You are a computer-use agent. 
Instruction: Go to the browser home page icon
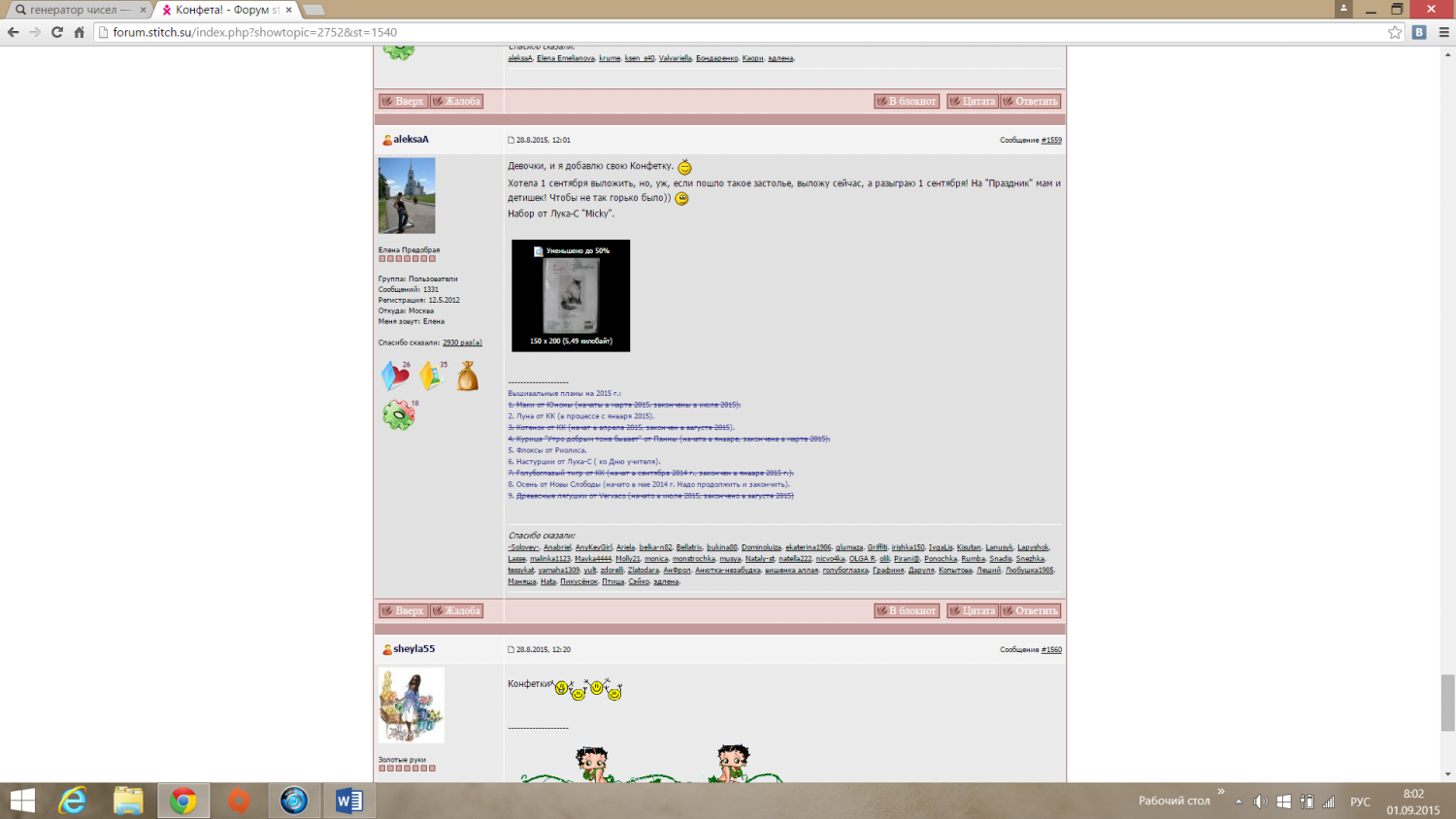80,32
